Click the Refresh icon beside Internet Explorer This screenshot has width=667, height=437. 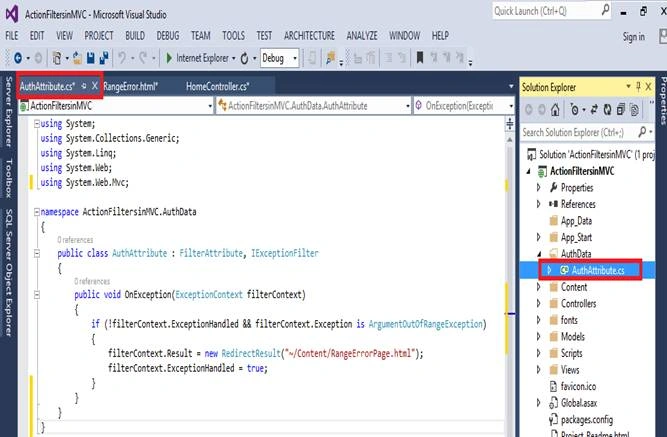244,58
